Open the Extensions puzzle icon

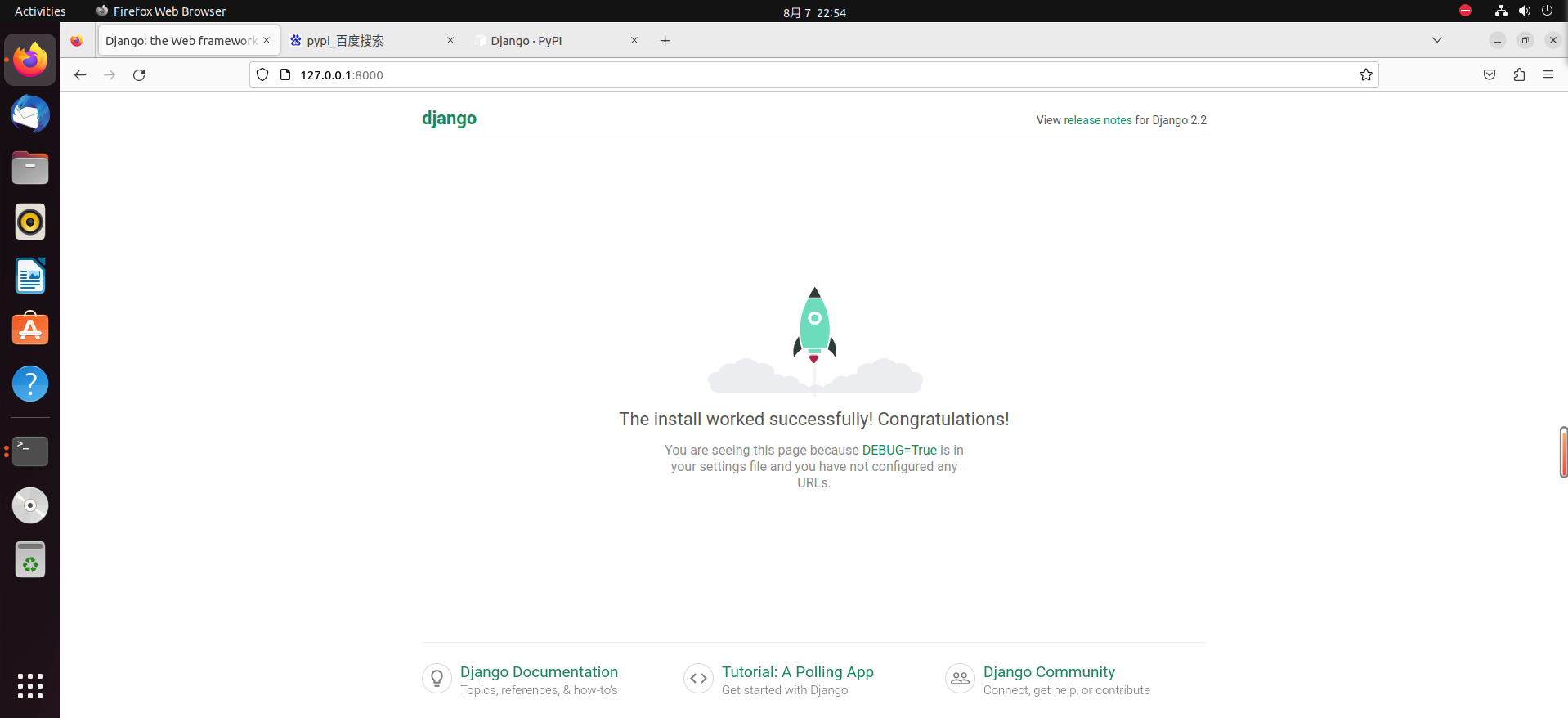[1519, 75]
